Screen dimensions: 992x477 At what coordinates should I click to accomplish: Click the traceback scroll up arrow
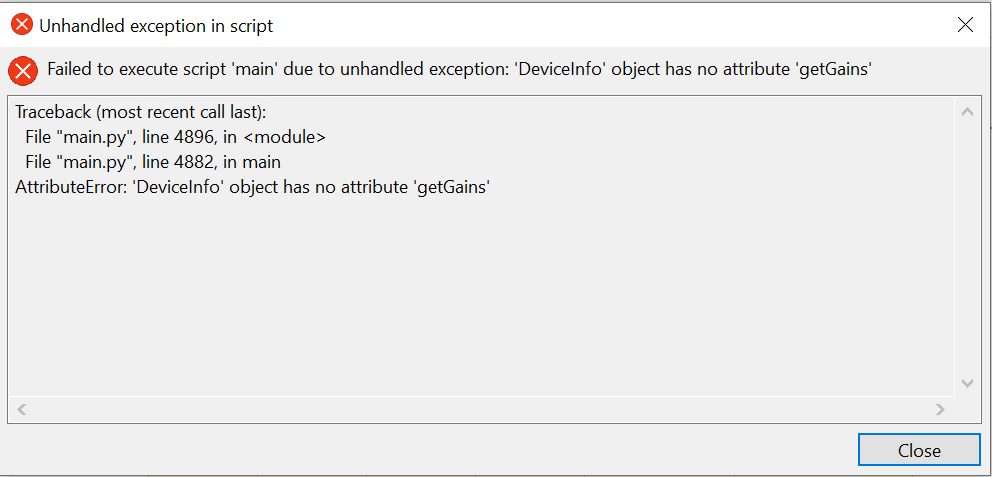tap(967, 112)
